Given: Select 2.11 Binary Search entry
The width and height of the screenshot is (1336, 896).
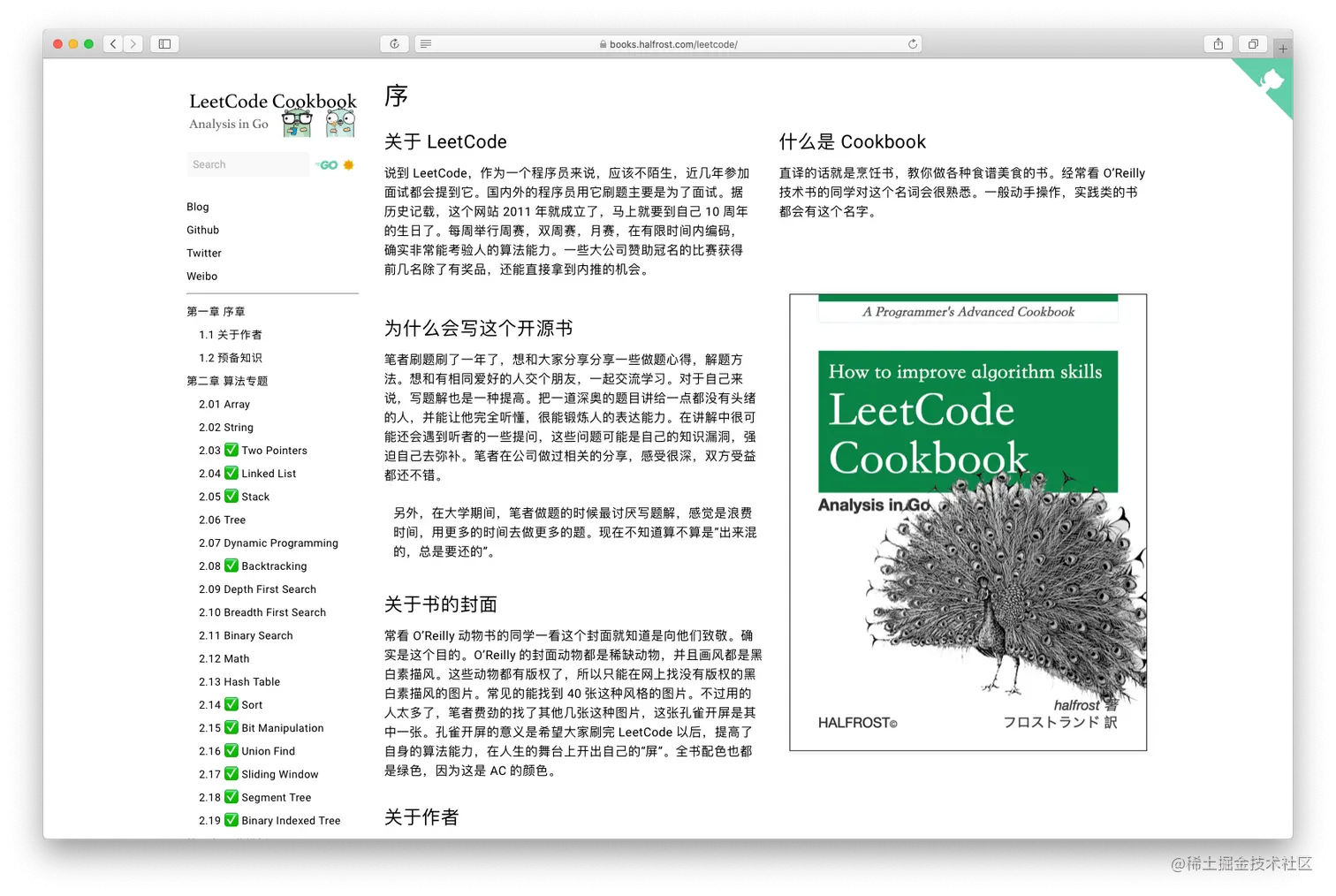Looking at the screenshot, I should (246, 635).
